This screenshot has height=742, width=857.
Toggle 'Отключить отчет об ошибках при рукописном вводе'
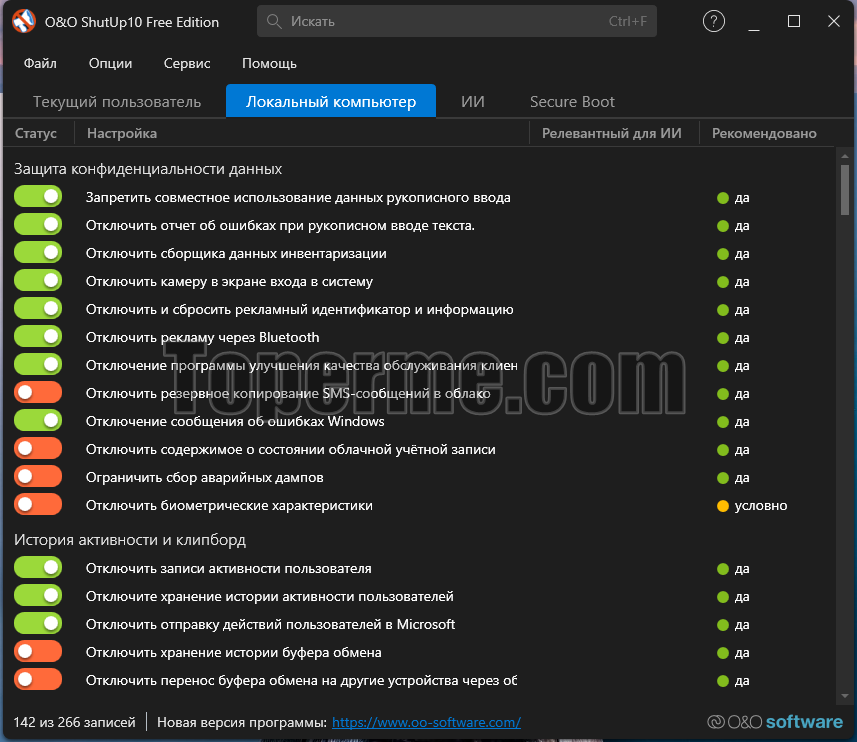coord(38,224)
